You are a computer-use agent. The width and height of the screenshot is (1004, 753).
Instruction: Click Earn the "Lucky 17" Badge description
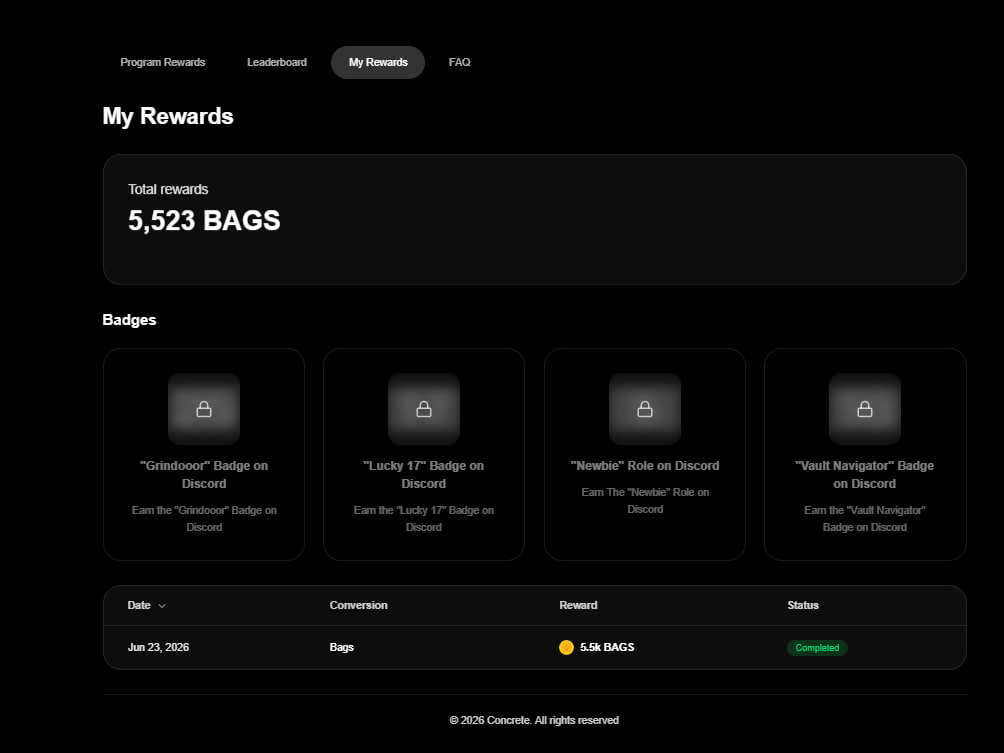pos(424,519)
